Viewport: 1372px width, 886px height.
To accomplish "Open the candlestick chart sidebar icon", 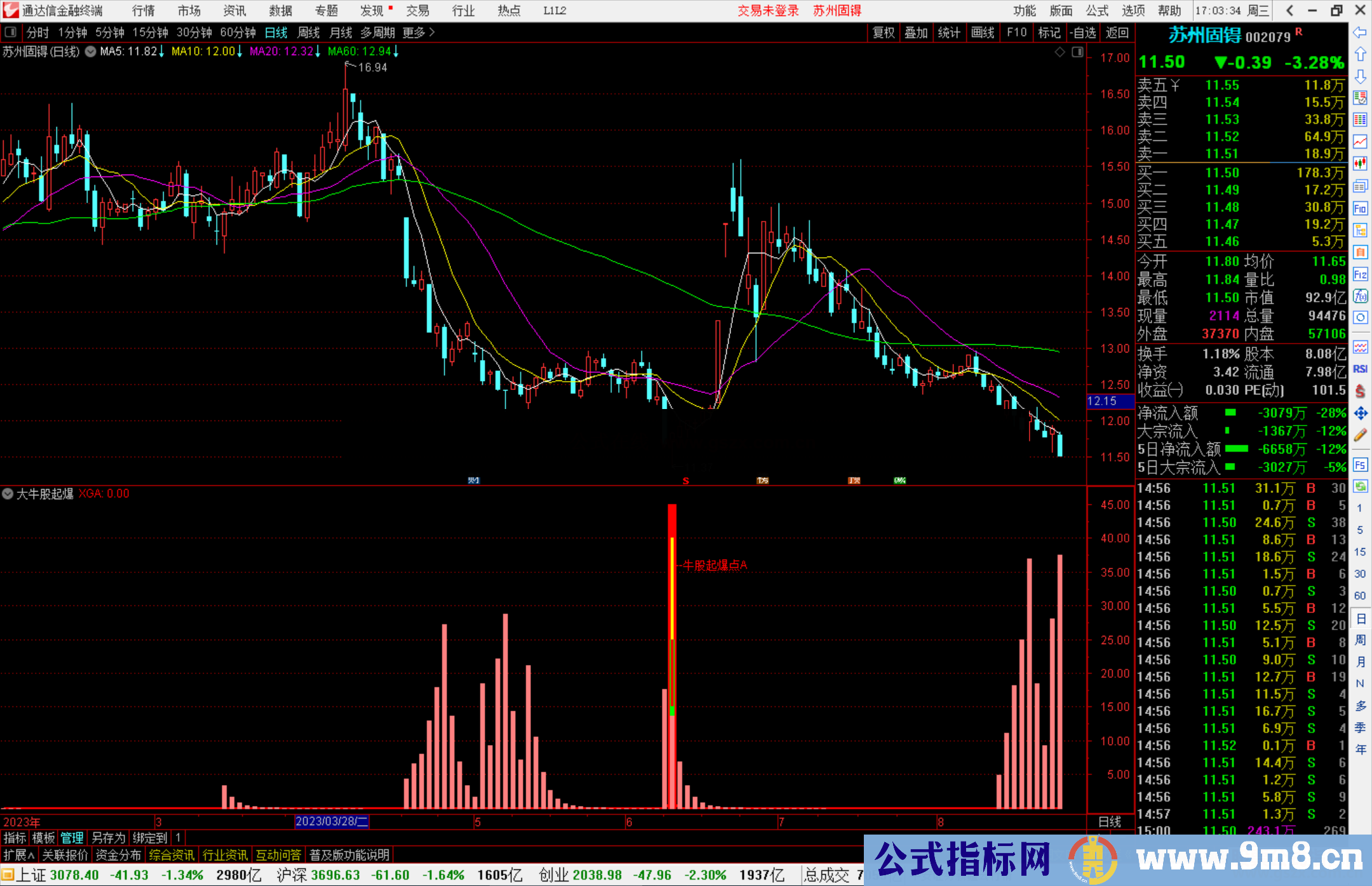I will tap(1360, 163).
